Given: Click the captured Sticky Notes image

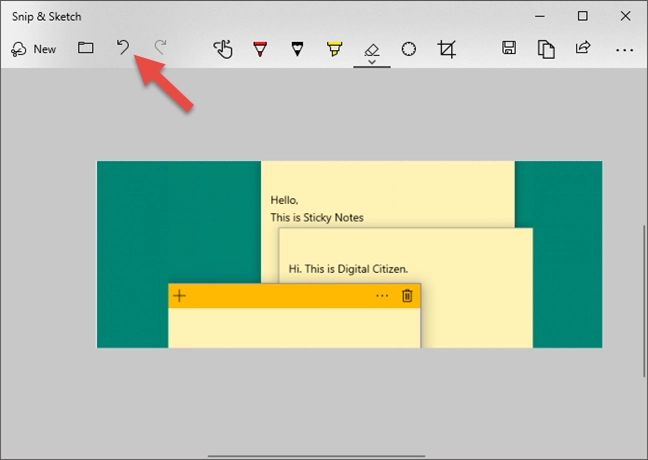Looking at the screenshot, I should [349, 254].
